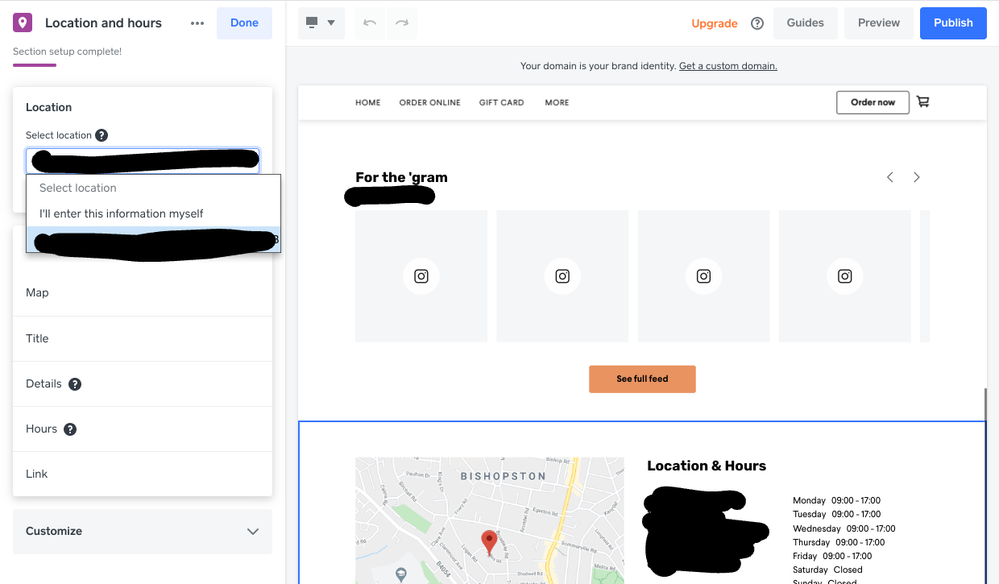Show previous Instagram posts with left arrow
This screenshot has width=999, height=584.
[890, 177]
